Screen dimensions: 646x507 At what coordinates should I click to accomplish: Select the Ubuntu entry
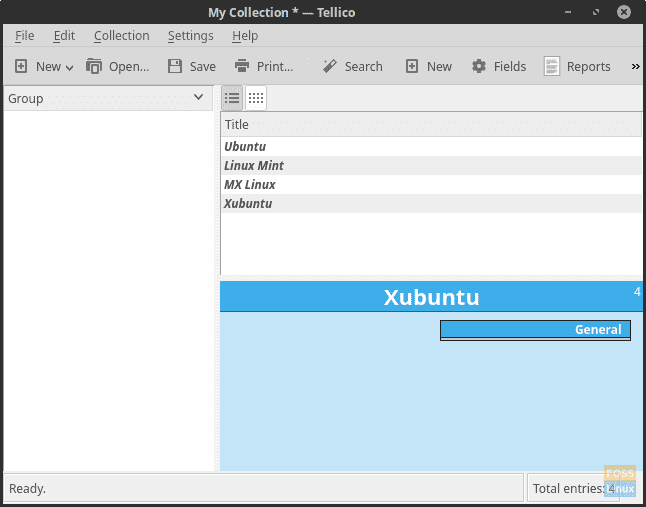(x=431, y=147)
